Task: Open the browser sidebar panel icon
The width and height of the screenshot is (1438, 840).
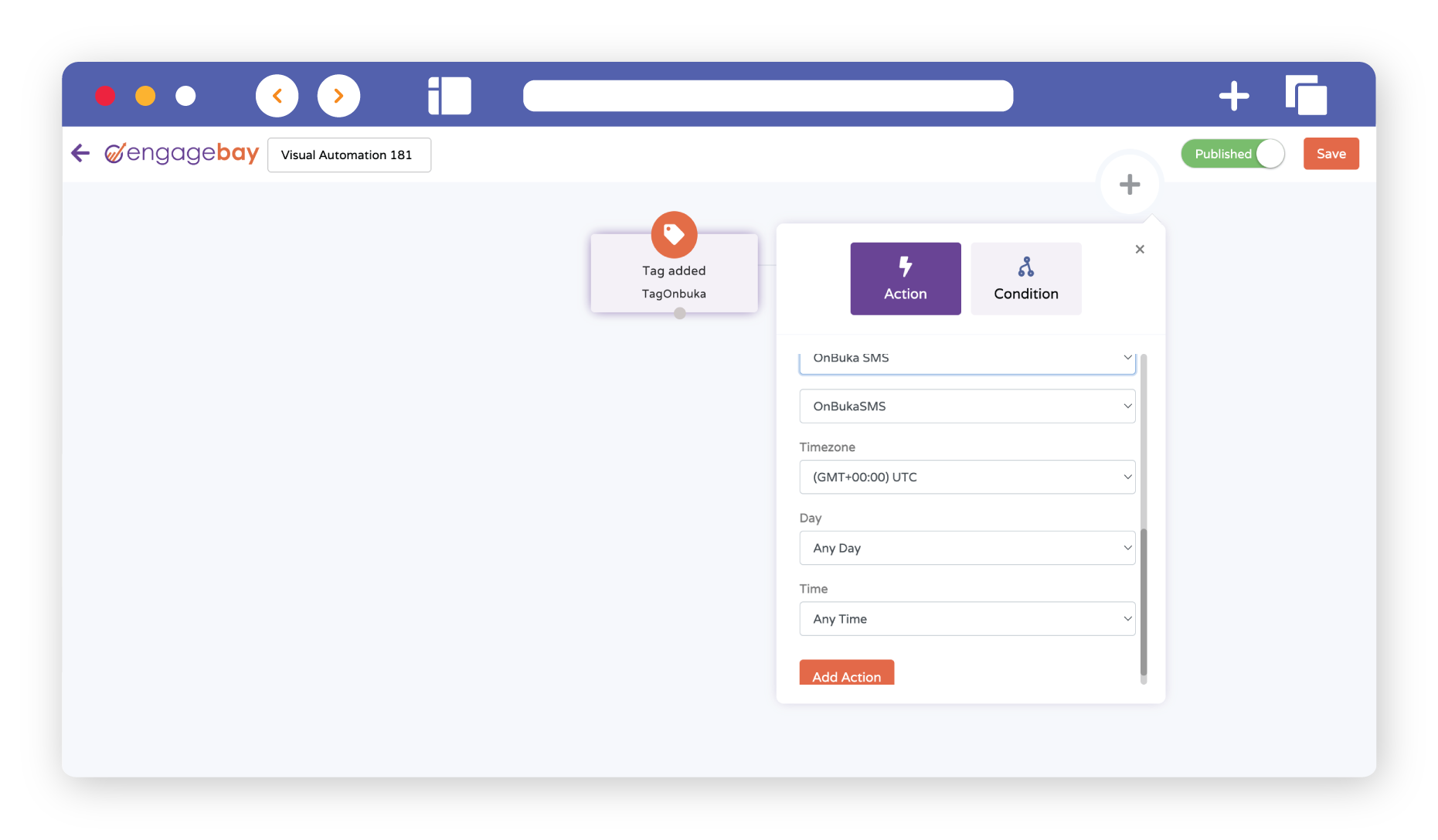Action: click(x=450, y=96)
